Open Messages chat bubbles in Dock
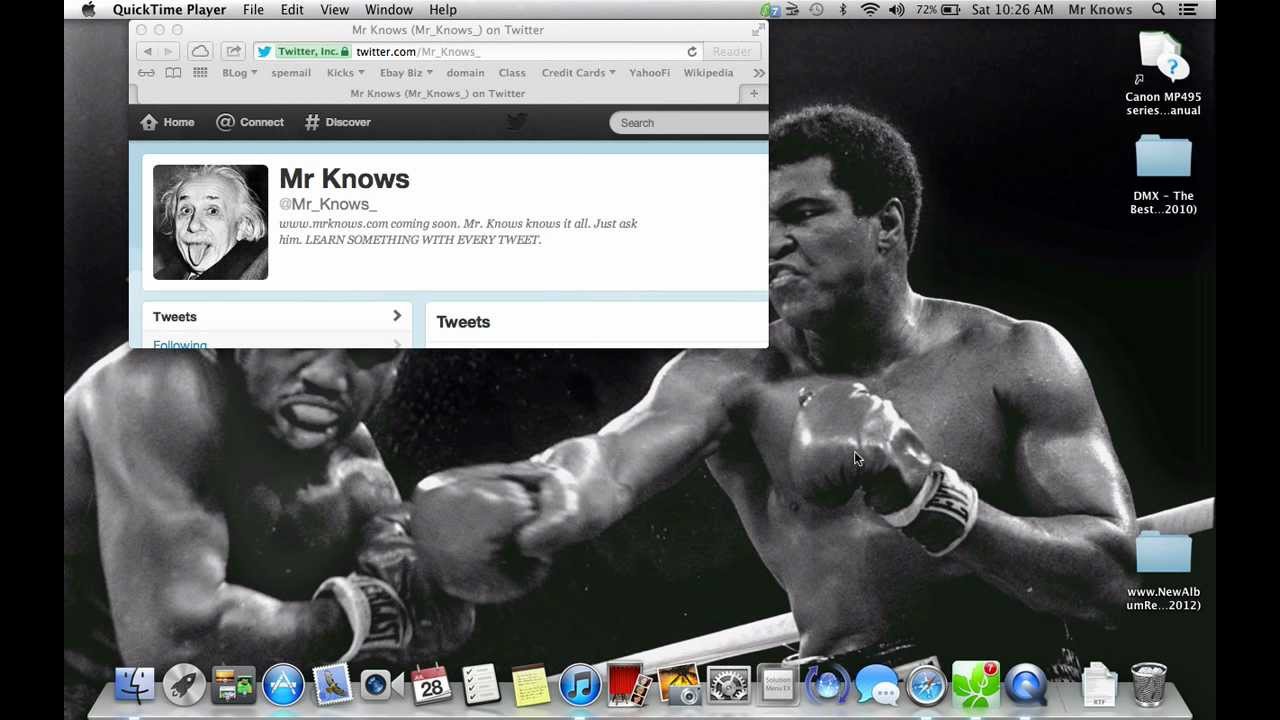This screenshot has width=1280, height=720. pos(877,686)
